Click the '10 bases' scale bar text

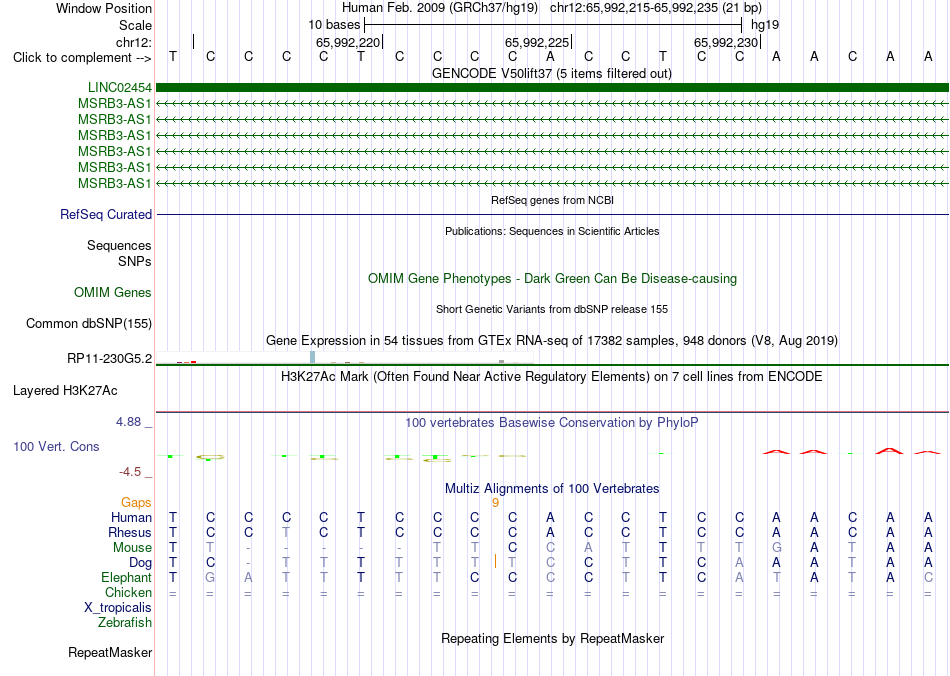point(334,25)
